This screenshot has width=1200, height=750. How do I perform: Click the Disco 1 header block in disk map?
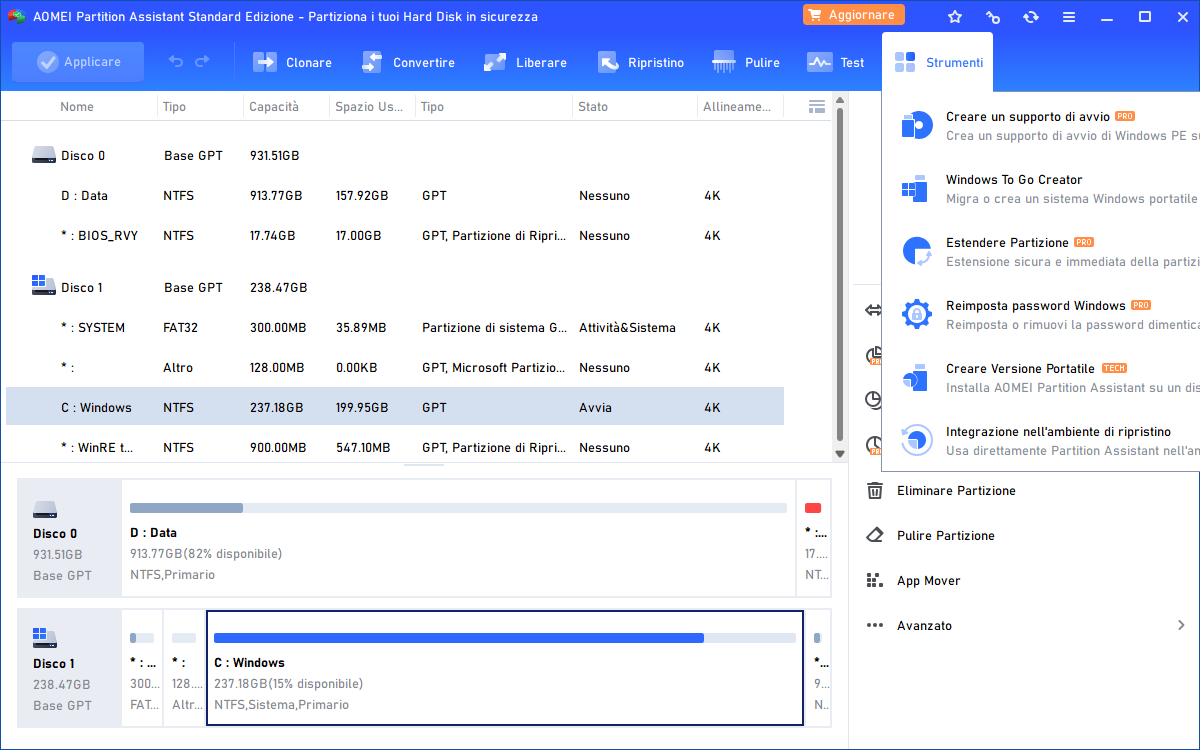pos(69,668)
